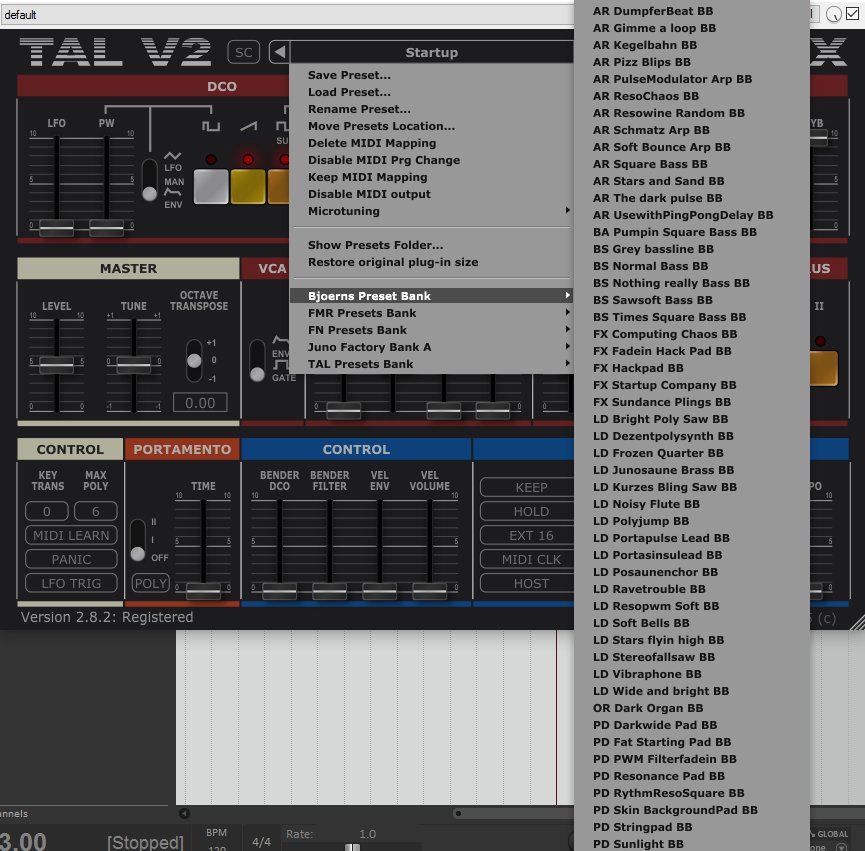
Task: Toggle the SC sidechain button
Action: [x=243, y=52]
